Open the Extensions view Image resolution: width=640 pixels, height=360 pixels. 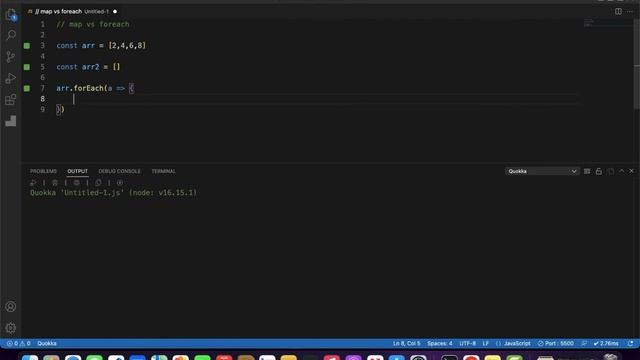click(11, 100)
